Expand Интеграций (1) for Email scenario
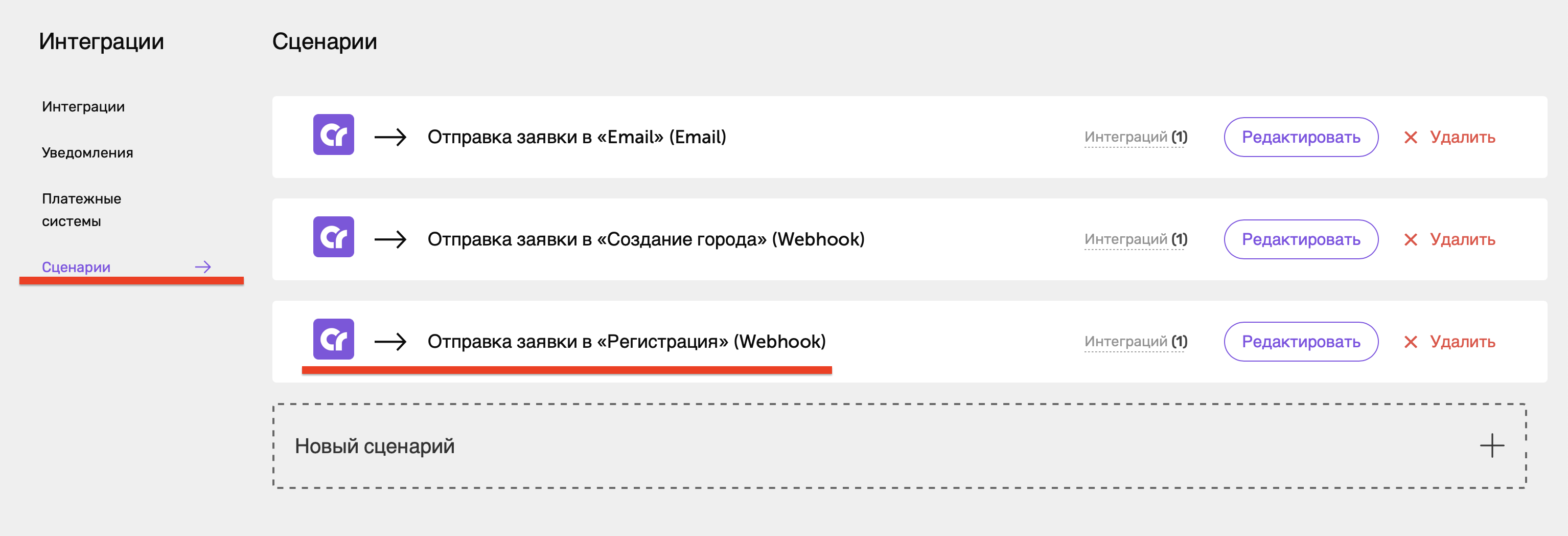1568x536 pixels. coord(1136,137)
